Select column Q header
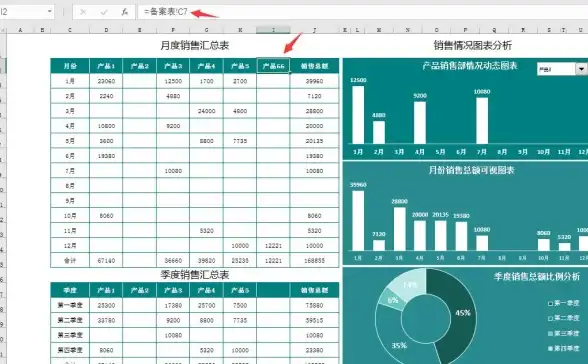588x364 pixels. (x=494, y=30)
